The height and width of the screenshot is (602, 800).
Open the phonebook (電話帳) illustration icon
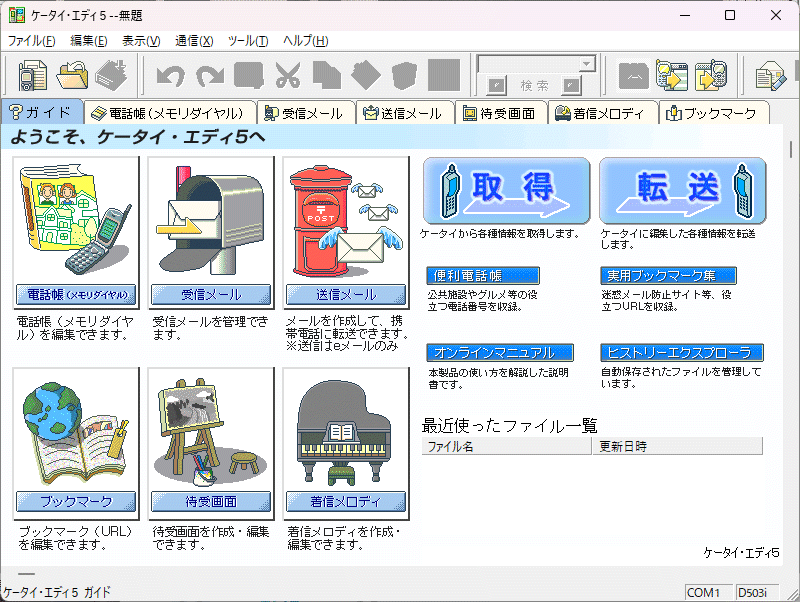click(x=77, y=220)
